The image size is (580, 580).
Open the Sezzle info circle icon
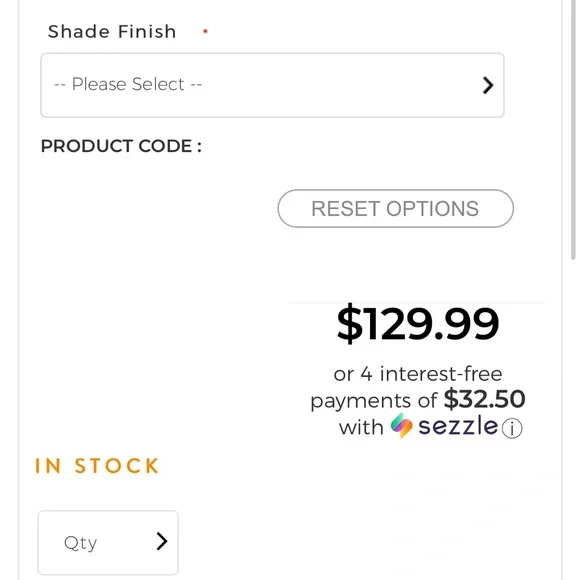[x=512, y=428]
